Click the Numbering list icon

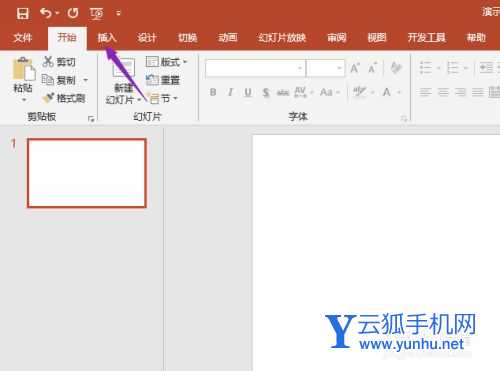click(x=453, y=68)
